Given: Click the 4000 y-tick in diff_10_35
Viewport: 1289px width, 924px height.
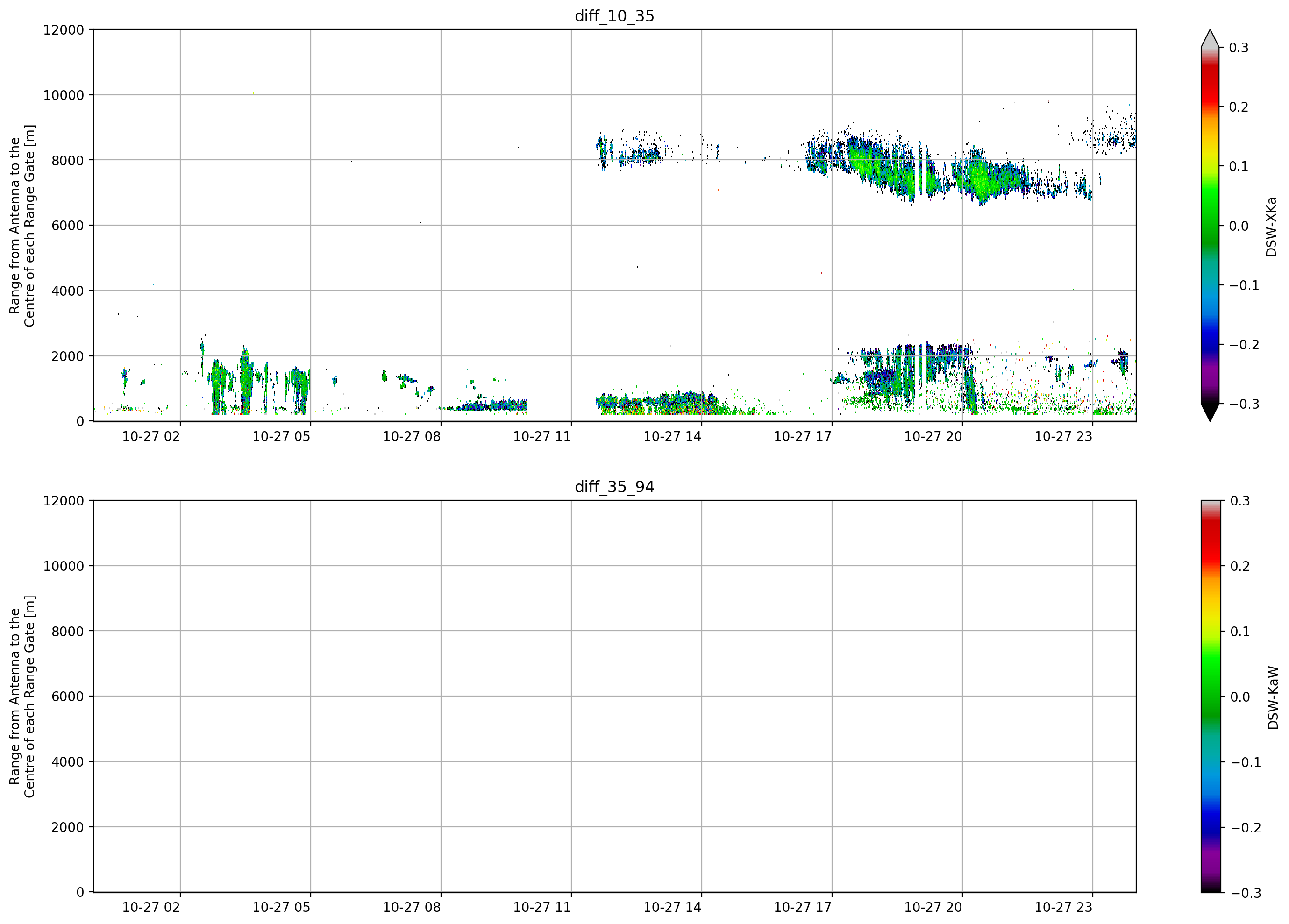Looking at the screenshot, I should point(68,291).
